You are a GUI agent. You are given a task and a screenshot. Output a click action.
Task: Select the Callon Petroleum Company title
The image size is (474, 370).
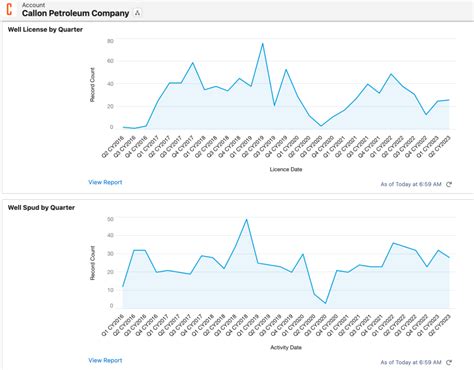click(76, 13)
